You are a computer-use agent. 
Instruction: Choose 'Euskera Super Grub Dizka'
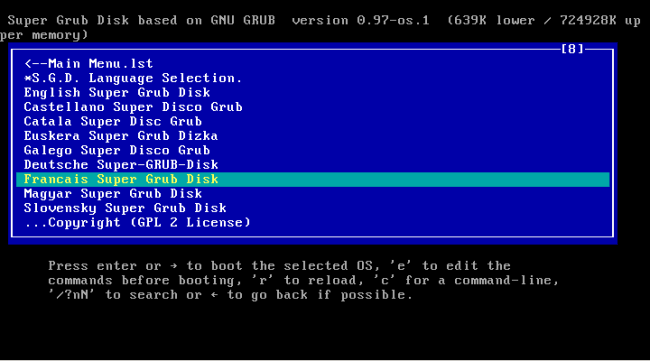121,136
